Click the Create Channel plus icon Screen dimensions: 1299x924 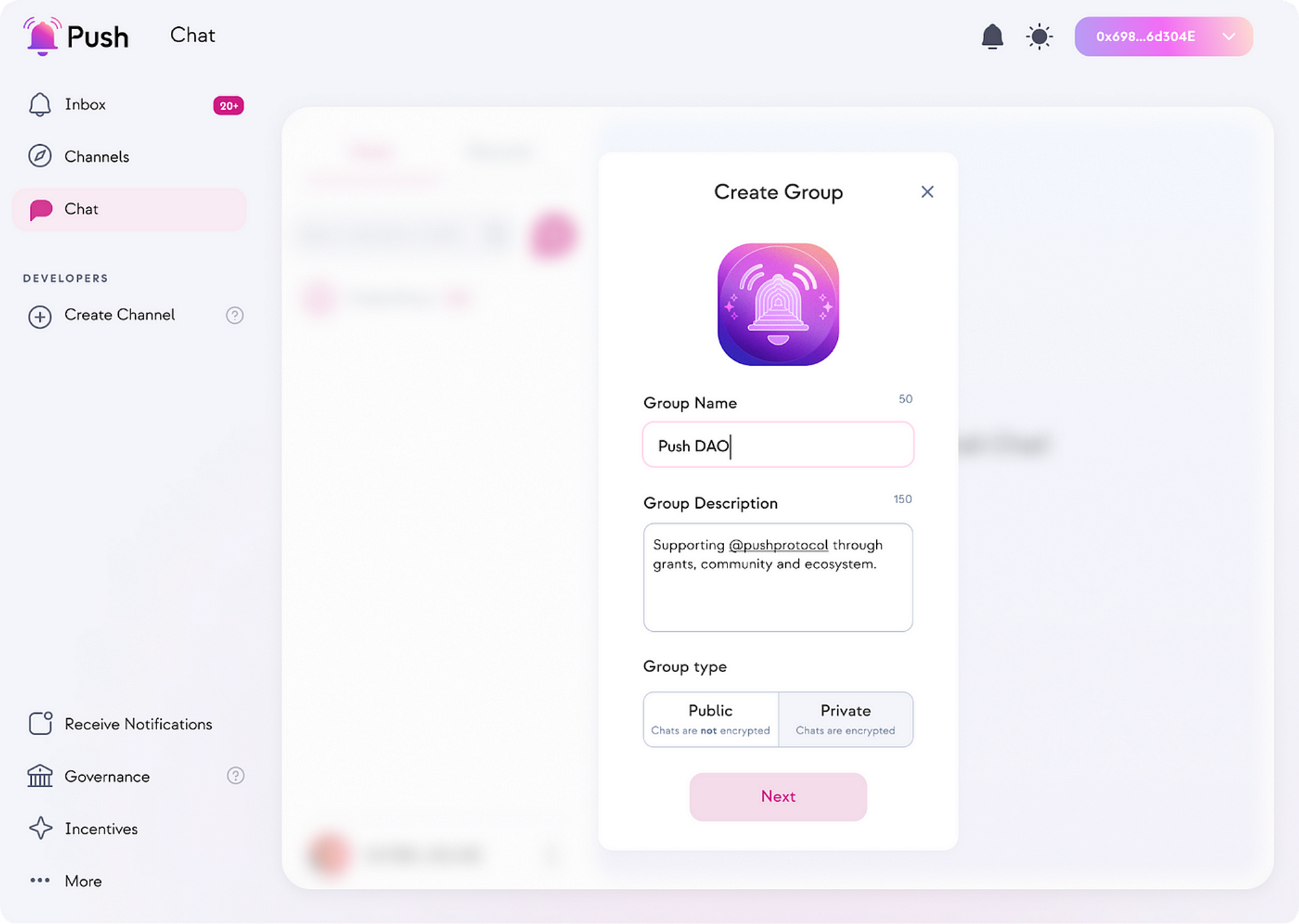(x=39, y=315)
